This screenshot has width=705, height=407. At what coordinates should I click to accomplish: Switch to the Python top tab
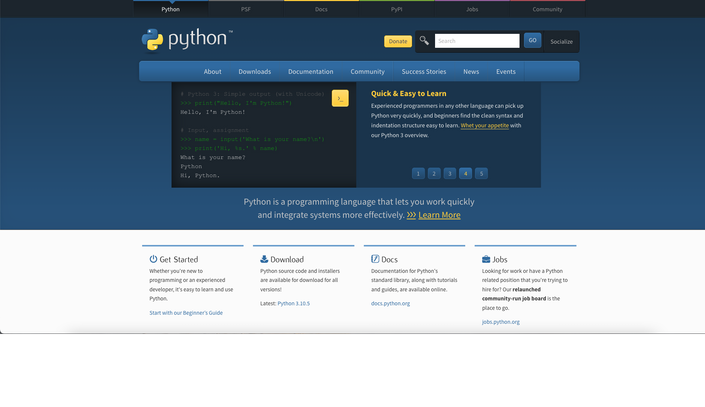(170, 9)
